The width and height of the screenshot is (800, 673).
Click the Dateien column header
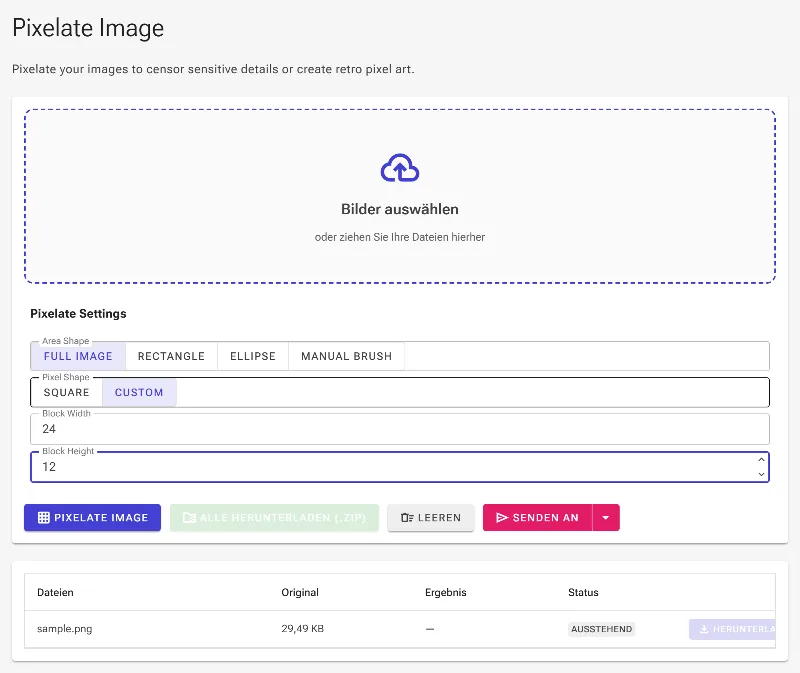pyautogui.click(x=55, y=592)
